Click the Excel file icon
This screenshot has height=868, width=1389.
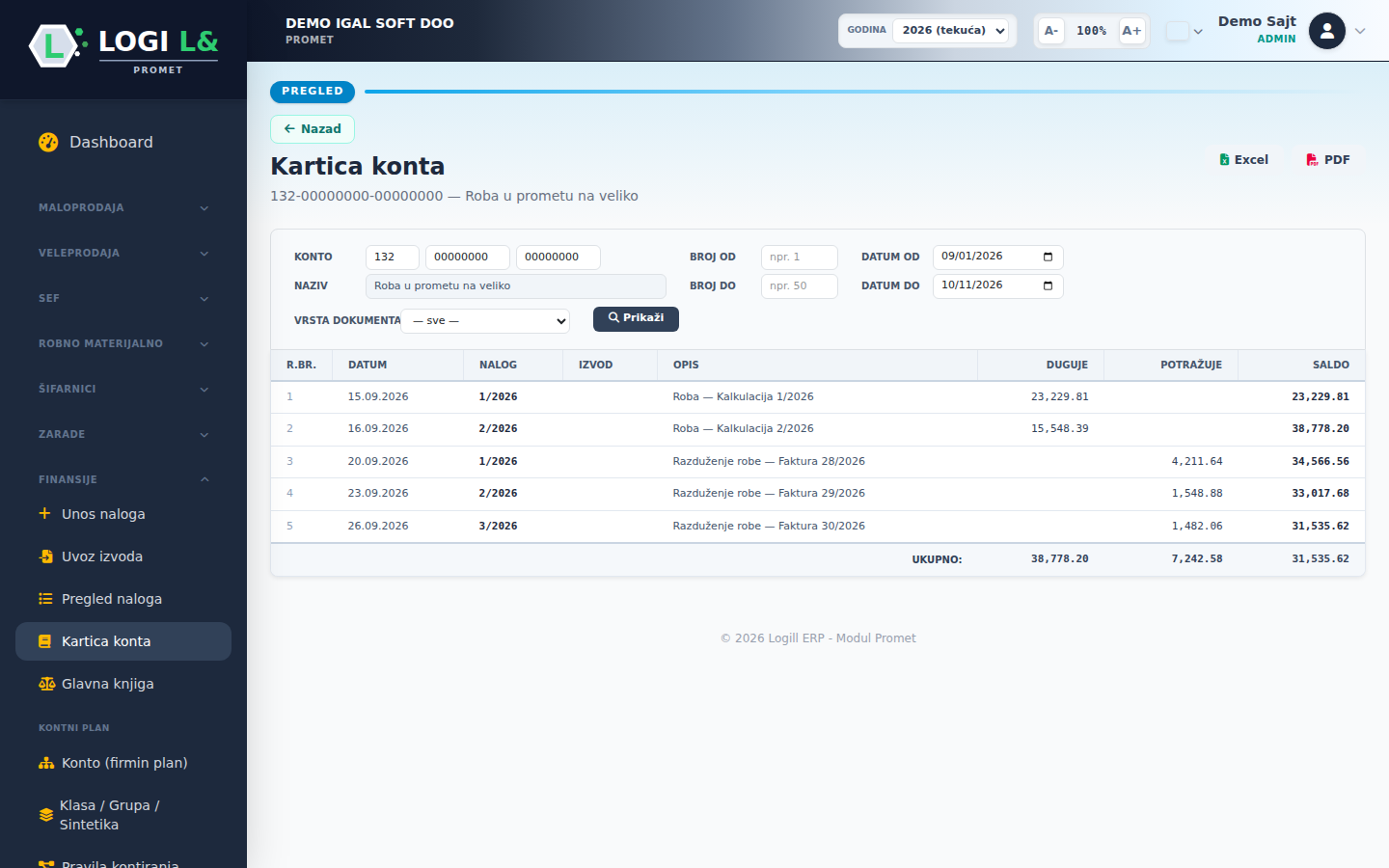(1224, 160)
